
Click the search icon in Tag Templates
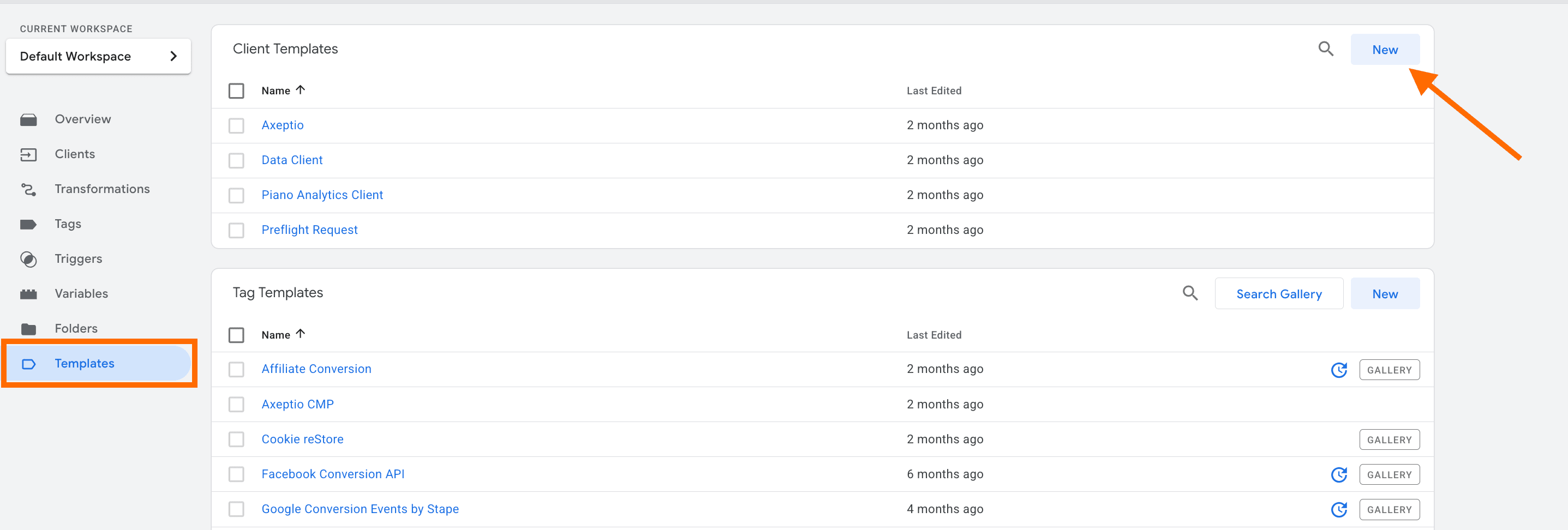[x=1190, y=293]
